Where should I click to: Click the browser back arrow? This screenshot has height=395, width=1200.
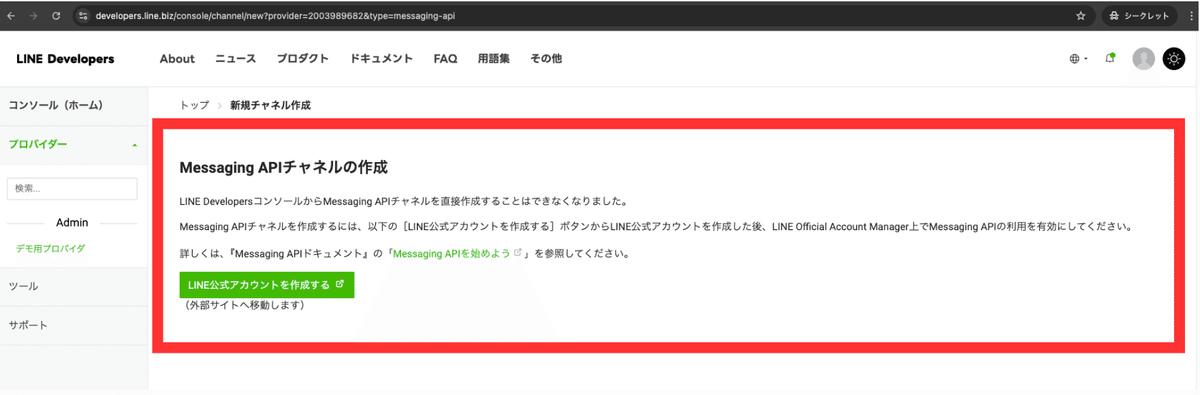[11, 16]
